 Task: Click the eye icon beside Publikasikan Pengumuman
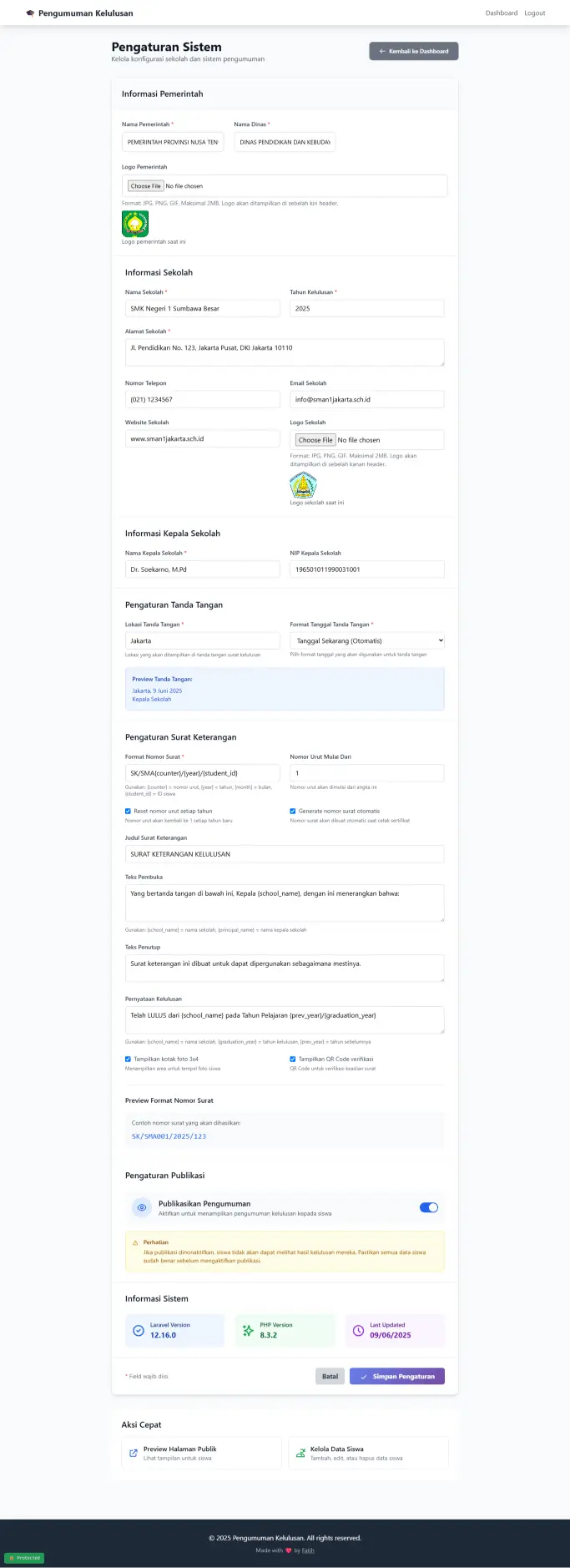[x=142, y=1207]
